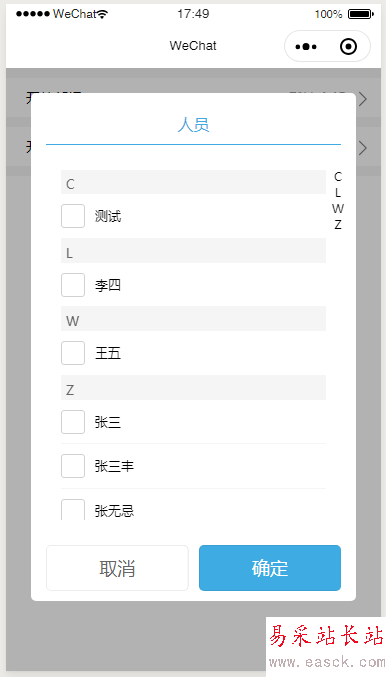
Task: Select the 人员 dialog title tab
Action: 193,125
